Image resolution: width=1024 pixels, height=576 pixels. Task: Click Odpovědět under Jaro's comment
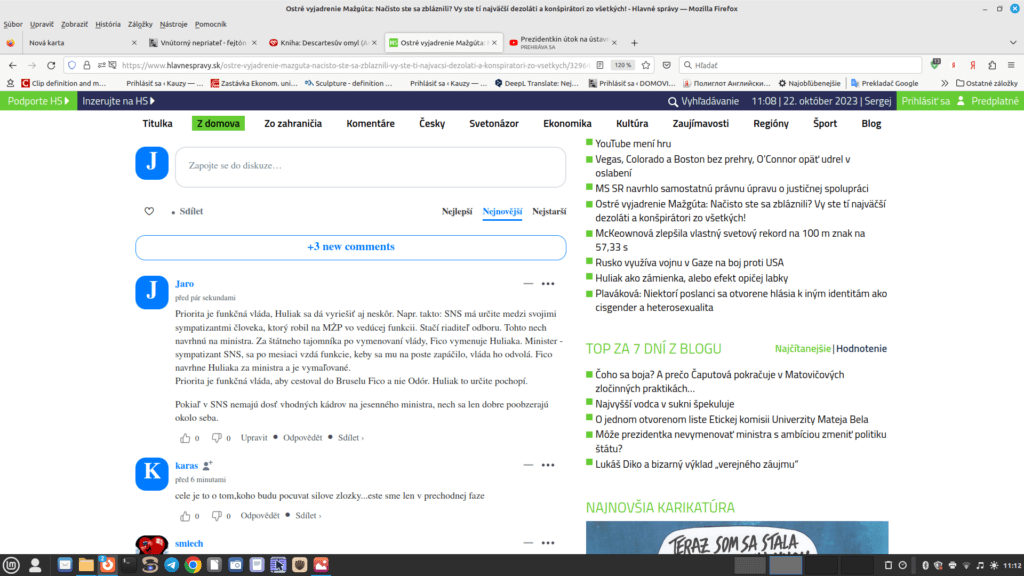click(x=302, y=438)
